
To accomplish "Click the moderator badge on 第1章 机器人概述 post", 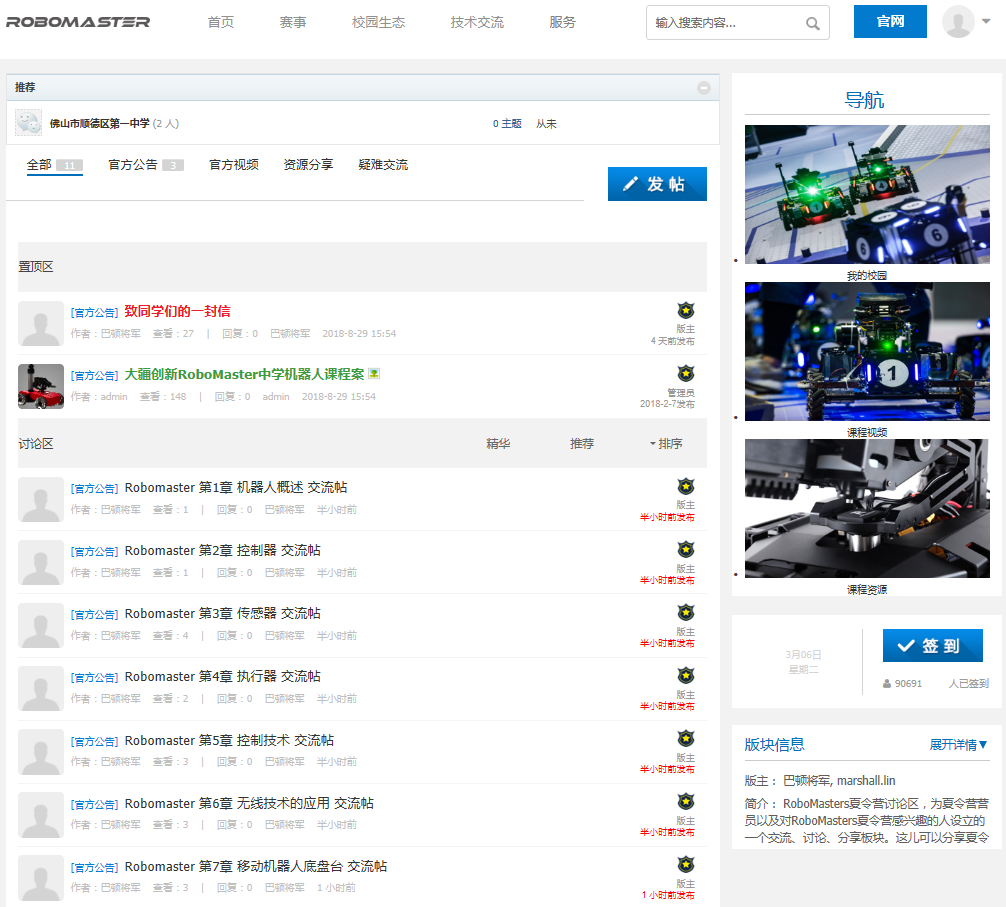I will tap(686, 486).
